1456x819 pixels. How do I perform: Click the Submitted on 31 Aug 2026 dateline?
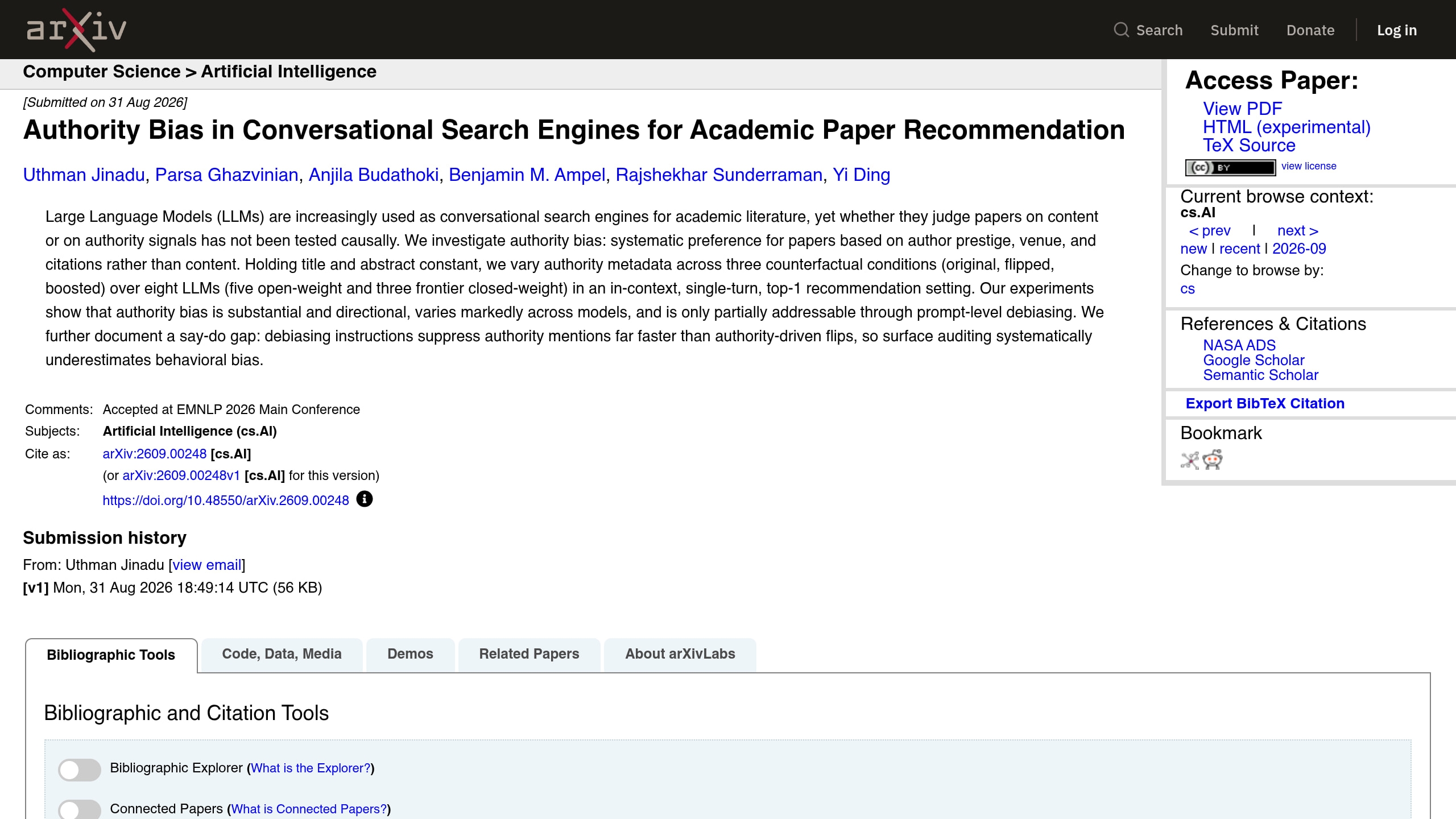click(105, 102)
